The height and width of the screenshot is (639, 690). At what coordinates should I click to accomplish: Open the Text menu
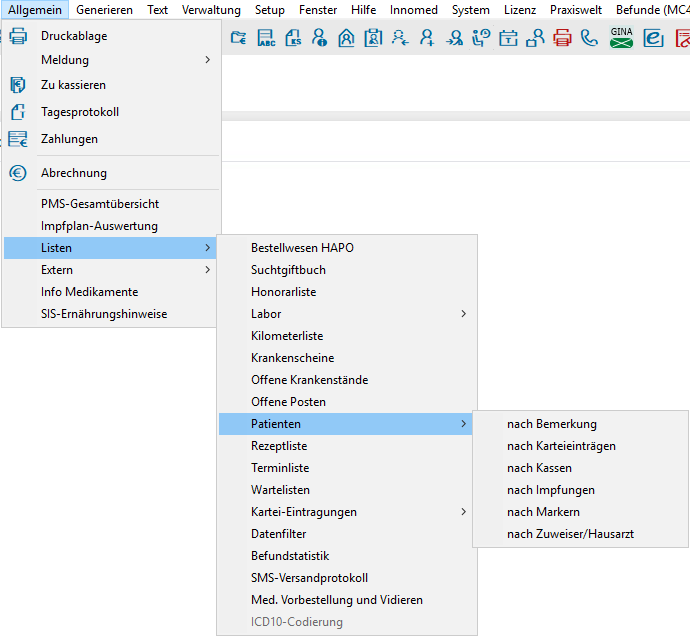[158, 10]
